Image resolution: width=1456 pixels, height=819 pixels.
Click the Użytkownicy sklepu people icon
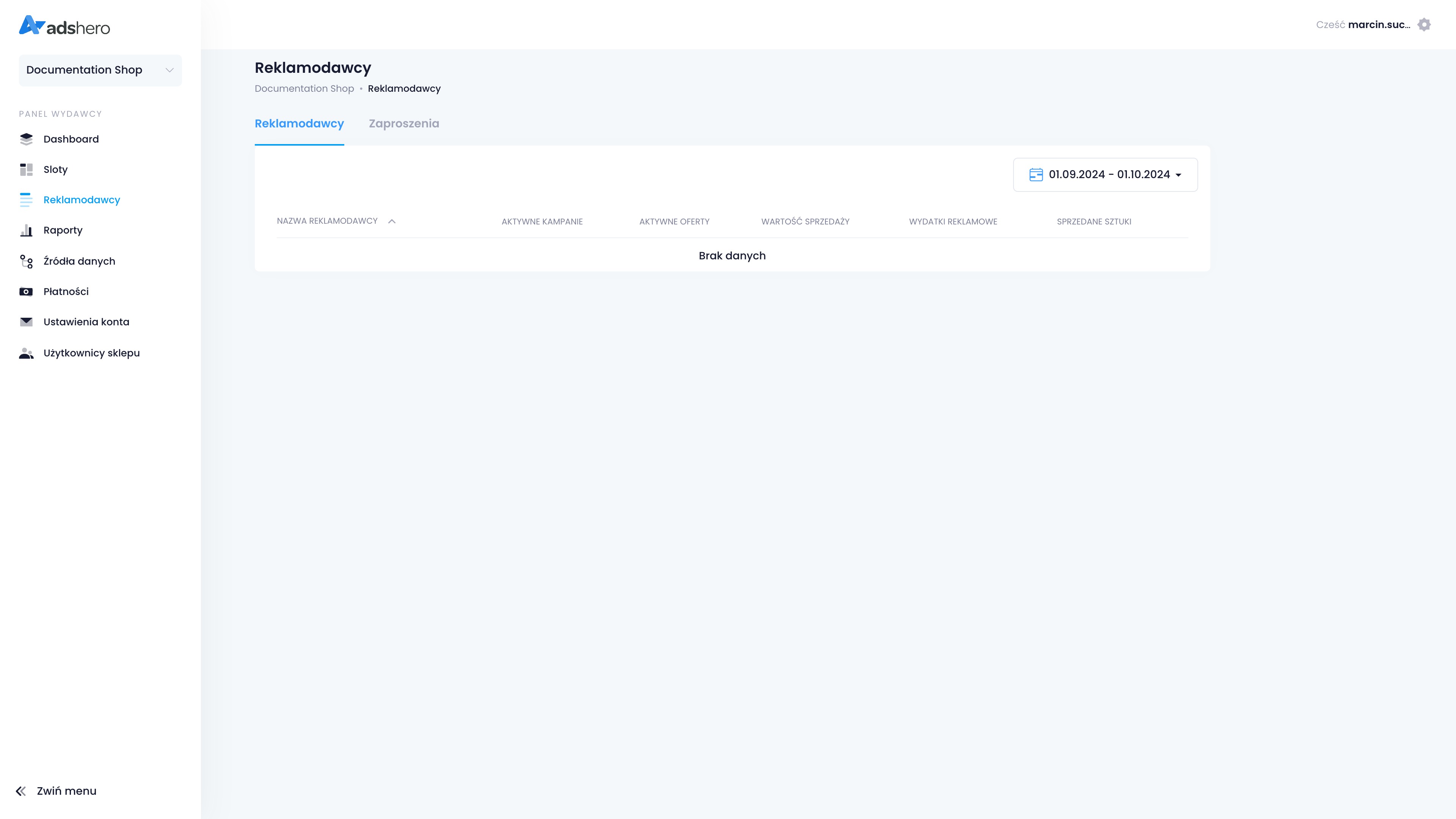click(x=26, y=353)
